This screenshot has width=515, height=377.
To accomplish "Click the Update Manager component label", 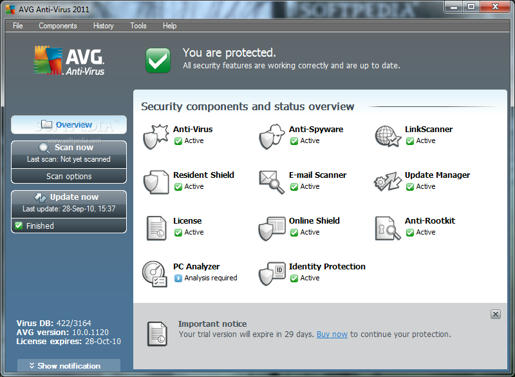I will 437,175.
